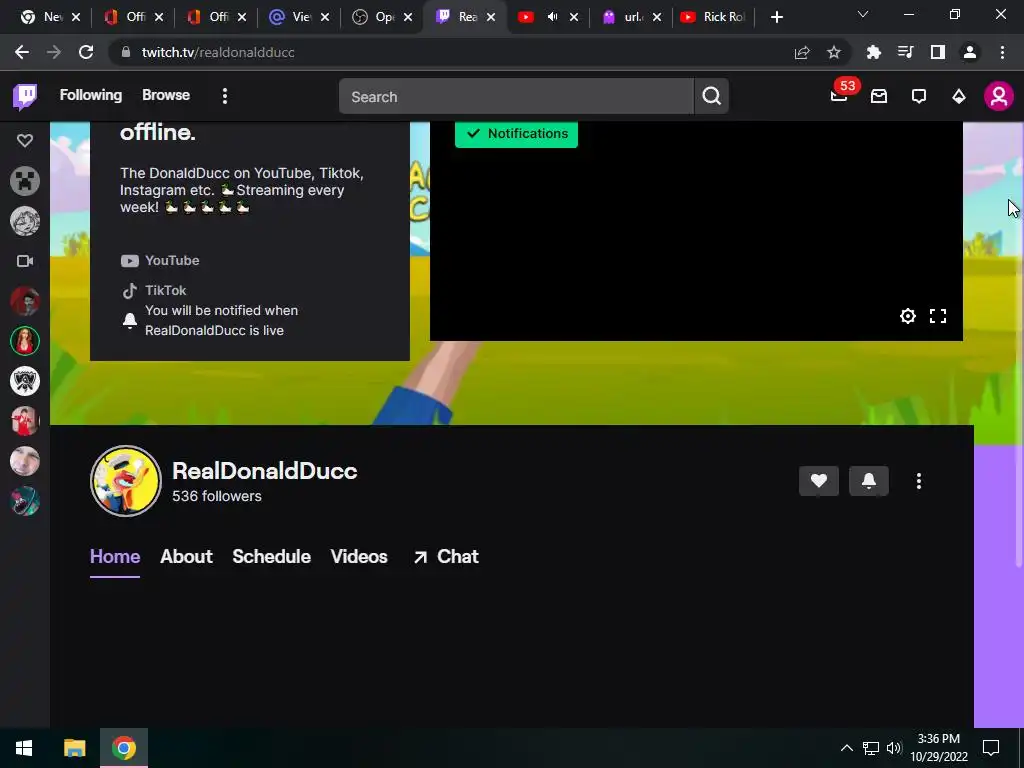Toggle channel notifications bell button
1024x768 pixels.
(869, 481)
